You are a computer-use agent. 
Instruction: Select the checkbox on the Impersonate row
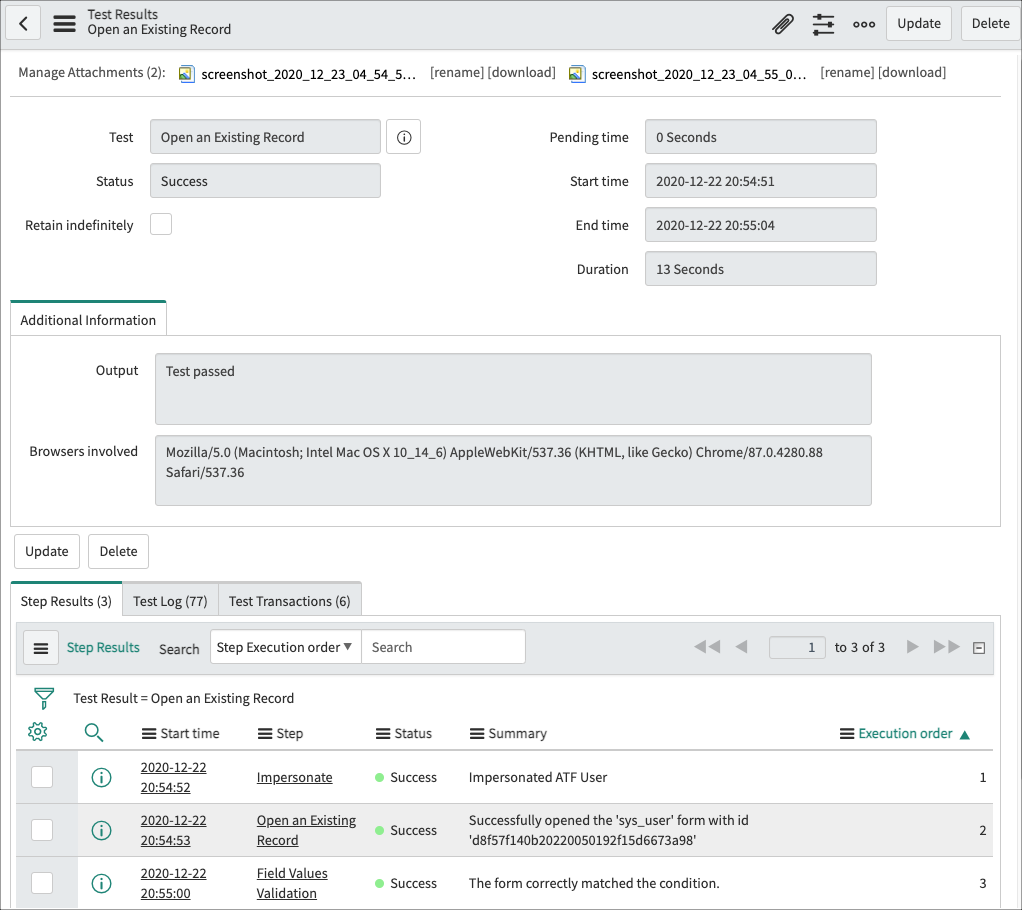[x=43, y=777]
